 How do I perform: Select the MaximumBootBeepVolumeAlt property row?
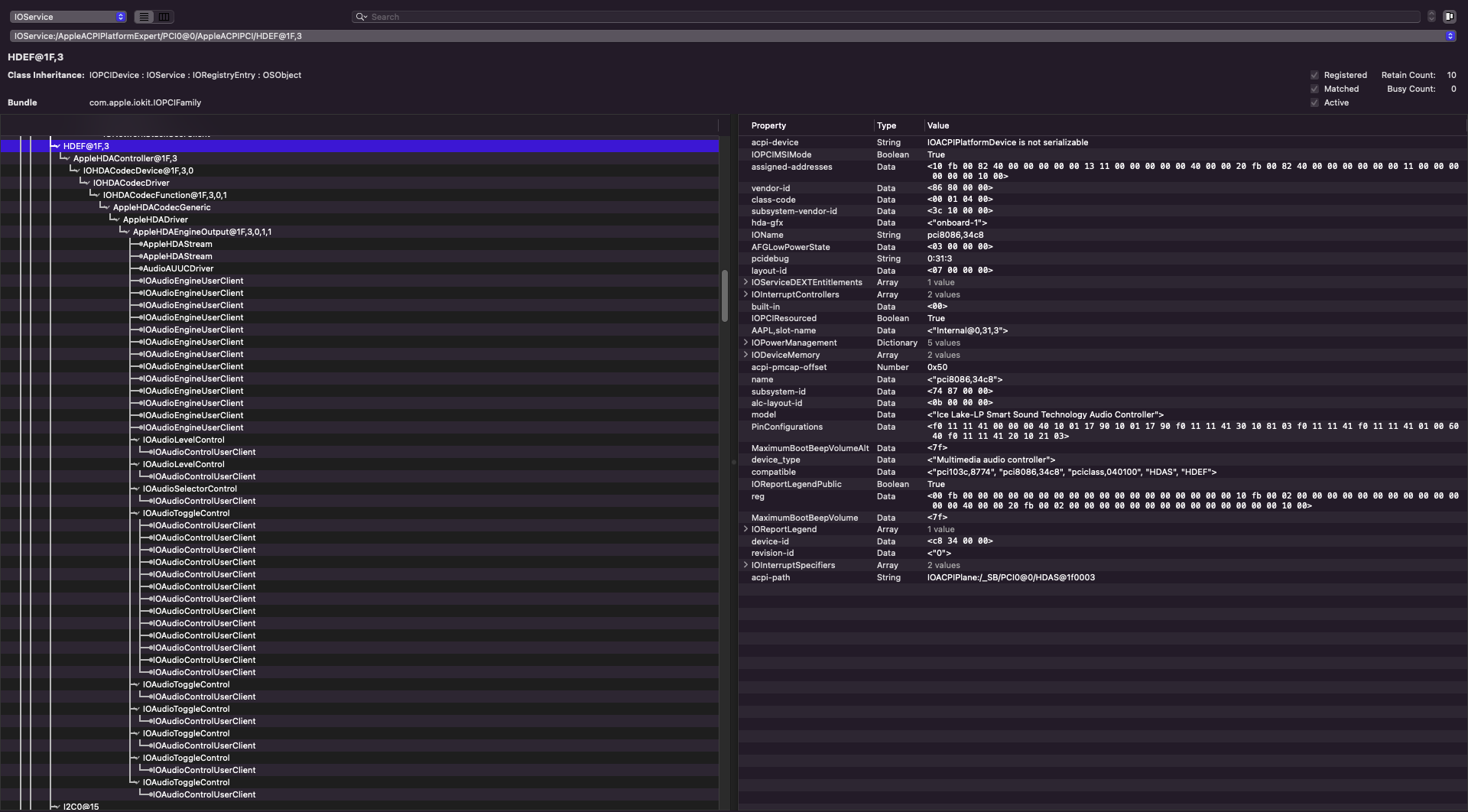coord(1102,448)
